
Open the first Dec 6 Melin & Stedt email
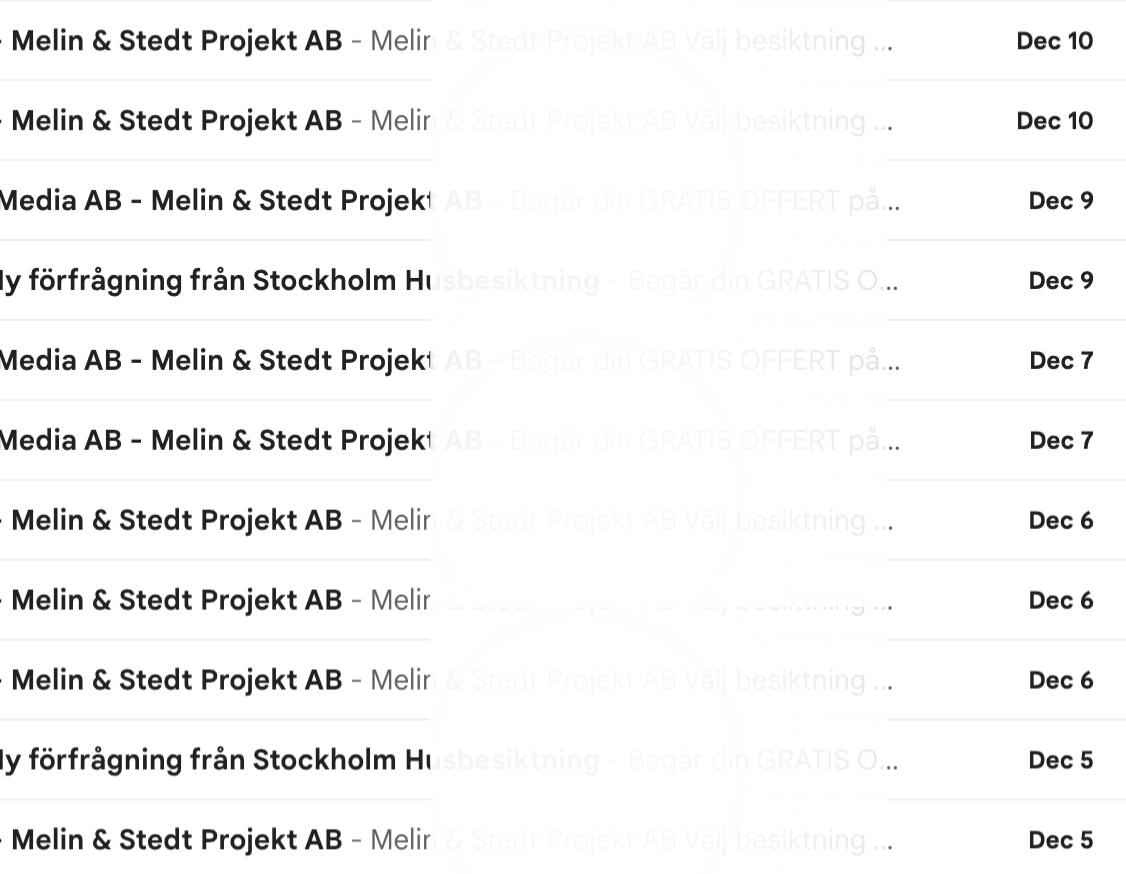pyautogui.click(x=177, y=521)
